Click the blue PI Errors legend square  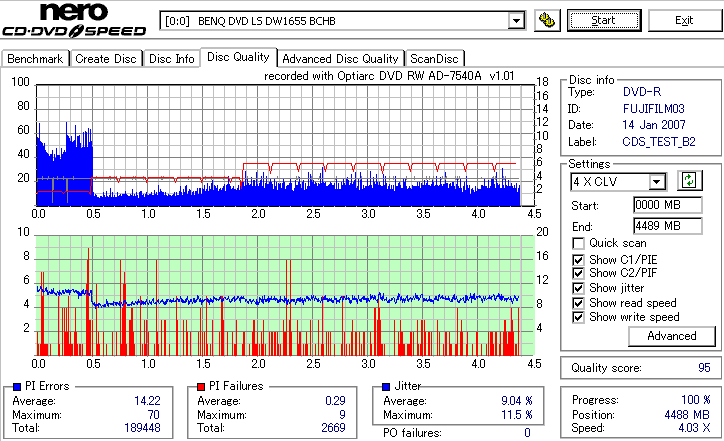18,387
